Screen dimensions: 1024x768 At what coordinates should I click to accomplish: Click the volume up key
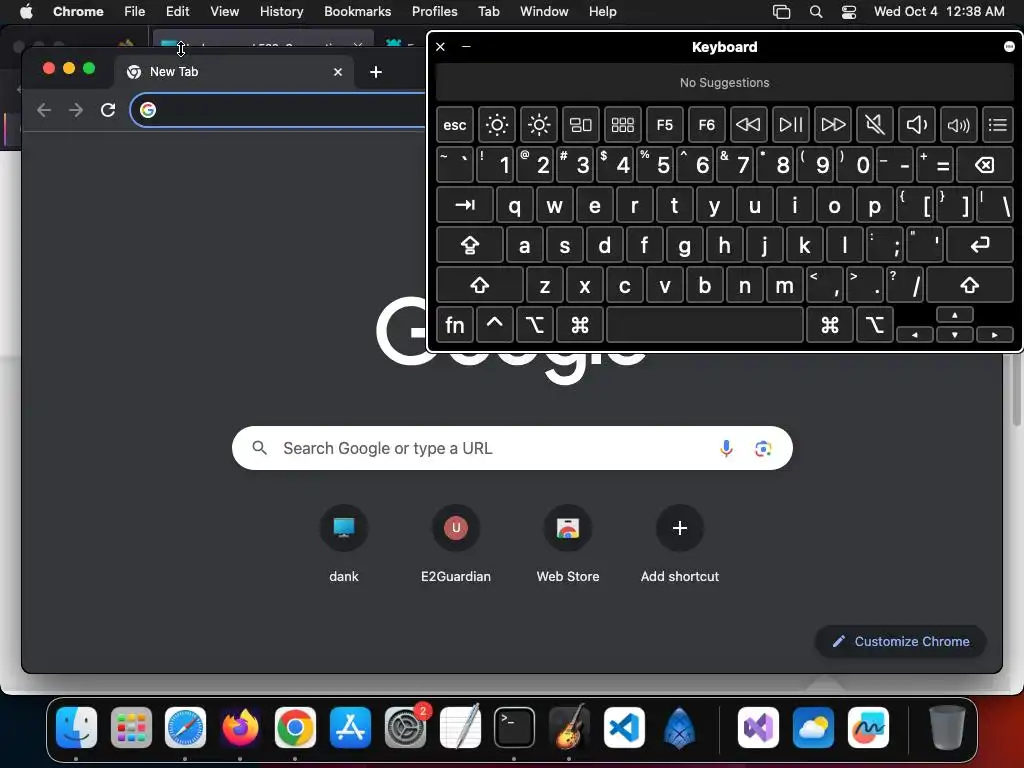click(959, 125)
